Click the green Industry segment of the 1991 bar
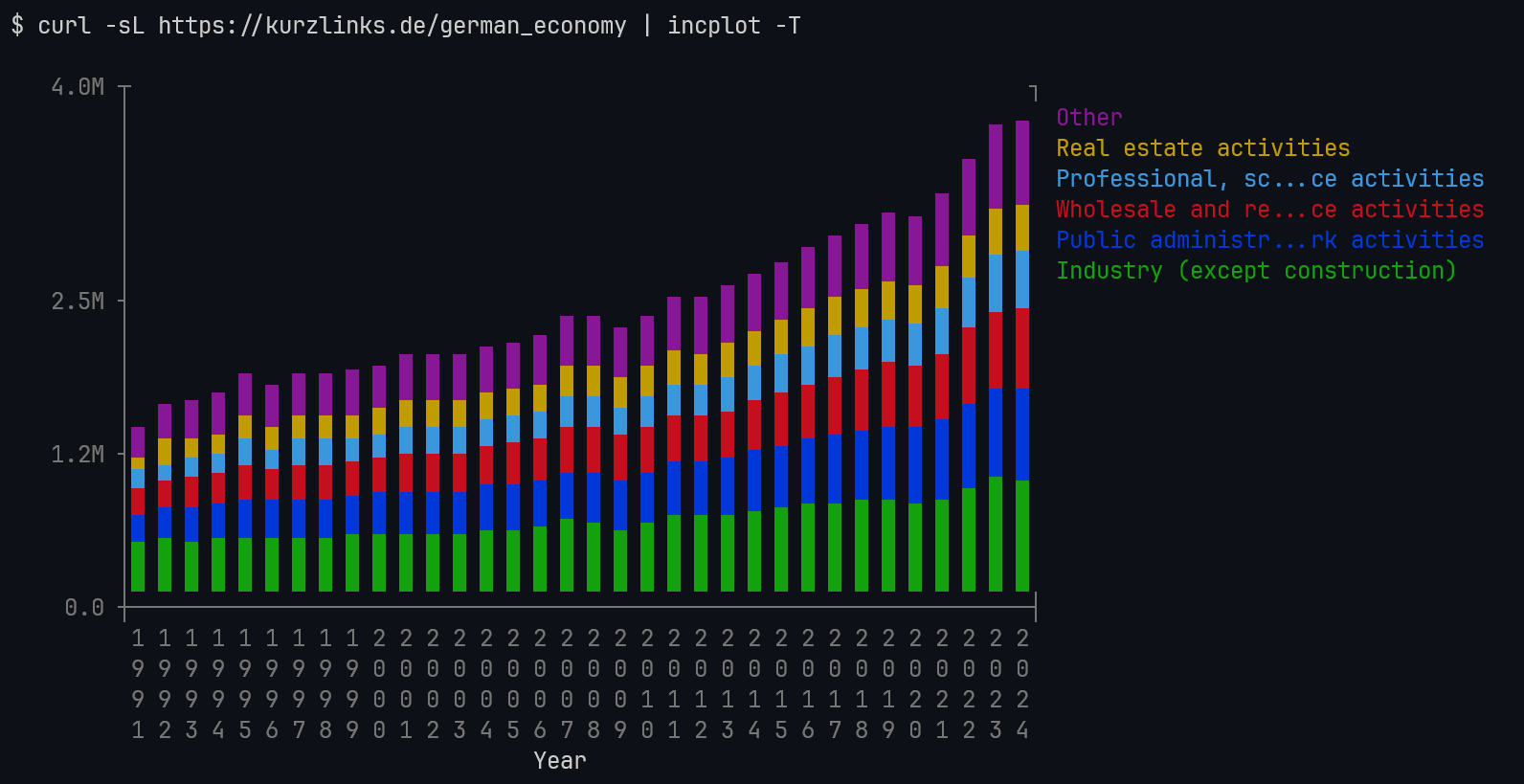The width and height of the screenshot is (1524, 784). click(x=138, y=566)
